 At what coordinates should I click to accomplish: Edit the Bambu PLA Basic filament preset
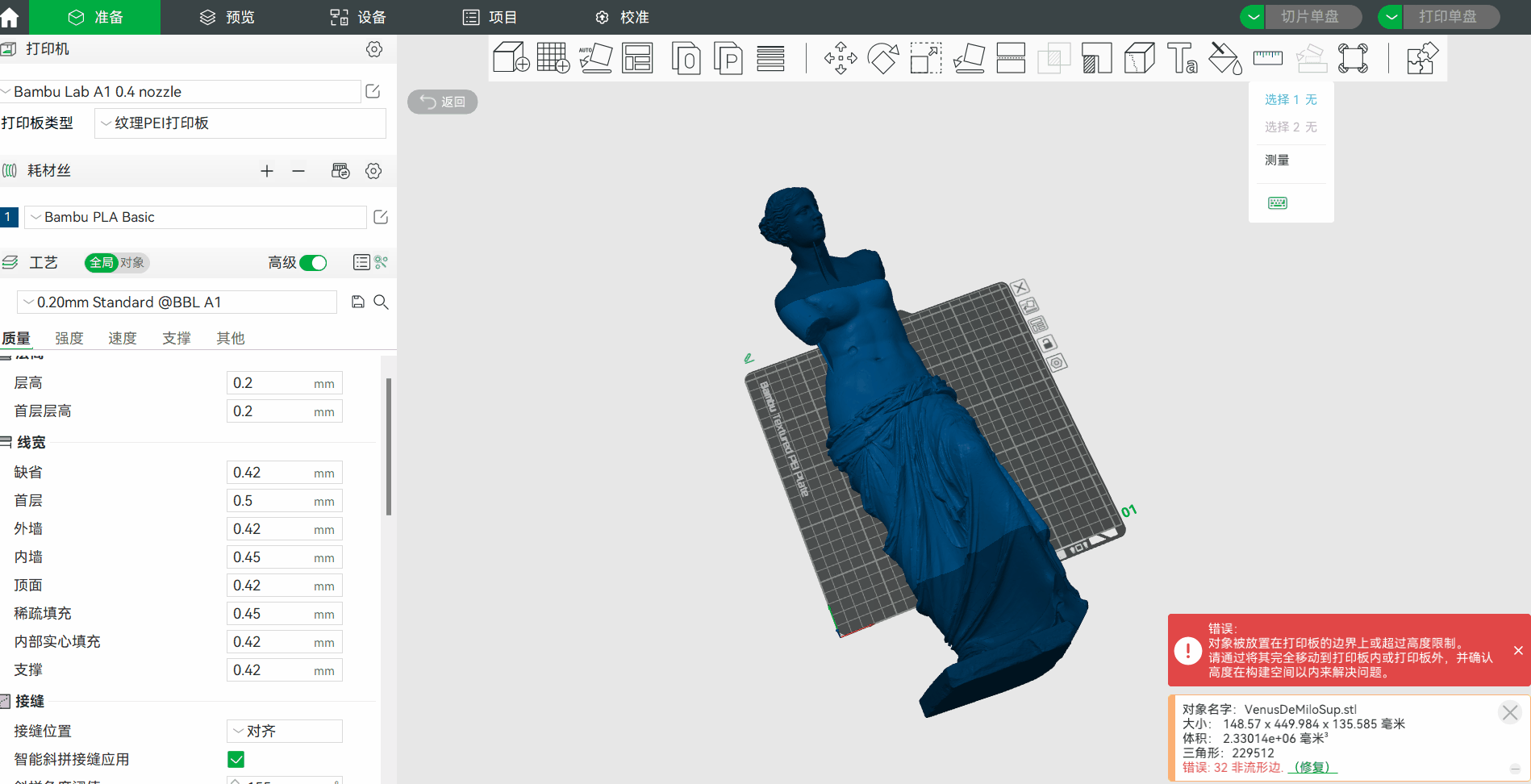381,217
